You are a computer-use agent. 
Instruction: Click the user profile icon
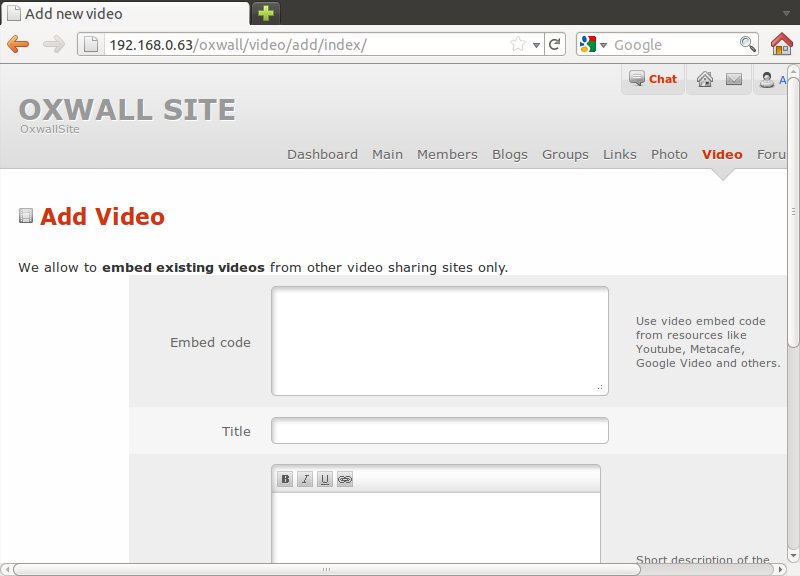point(766,80)
